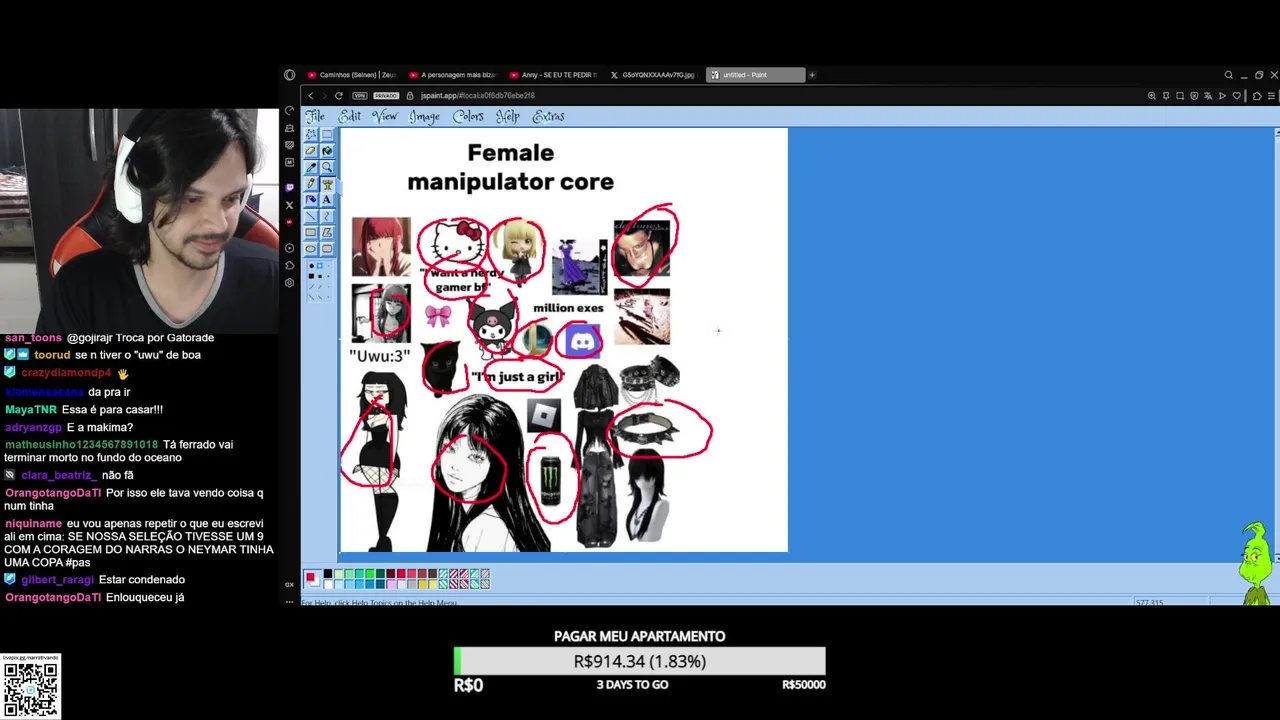This screenshot has height=720, width=1280.
Task: Click chat username MayaTNR
Action: (x=31, y=409)
